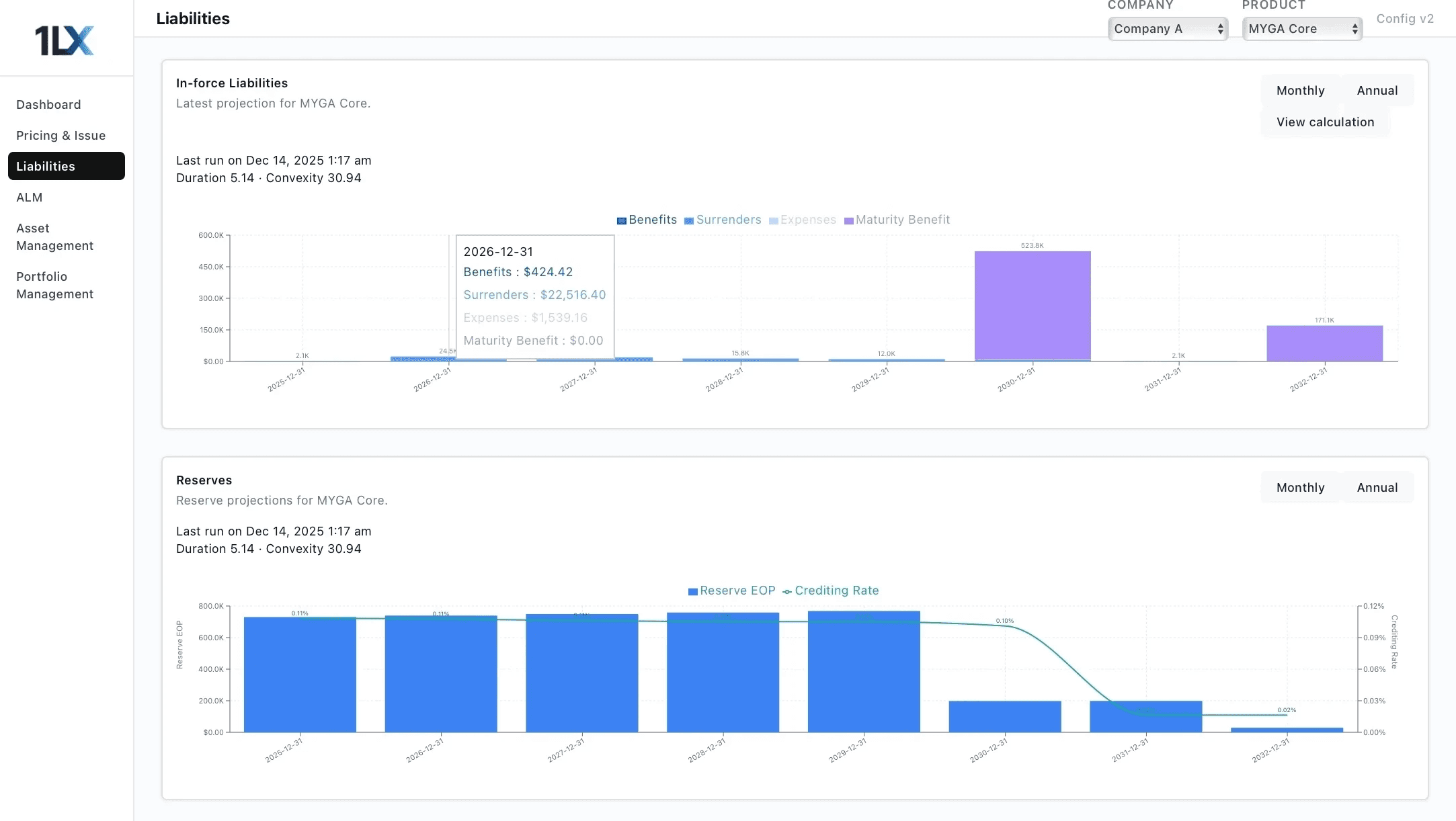Navigate to Portfolio Management

pos(54,285)
